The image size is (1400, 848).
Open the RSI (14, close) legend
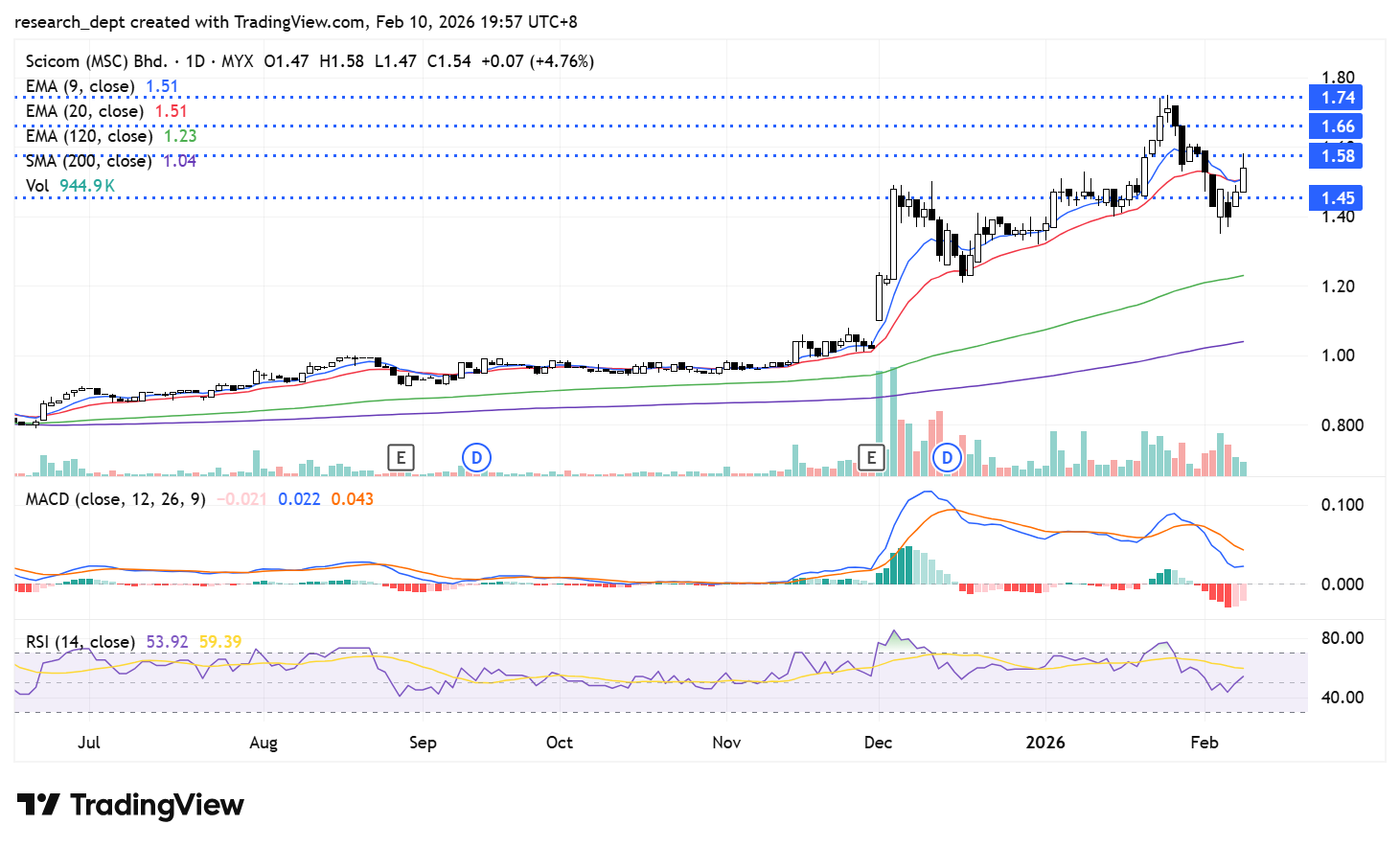tap(80, 642)
